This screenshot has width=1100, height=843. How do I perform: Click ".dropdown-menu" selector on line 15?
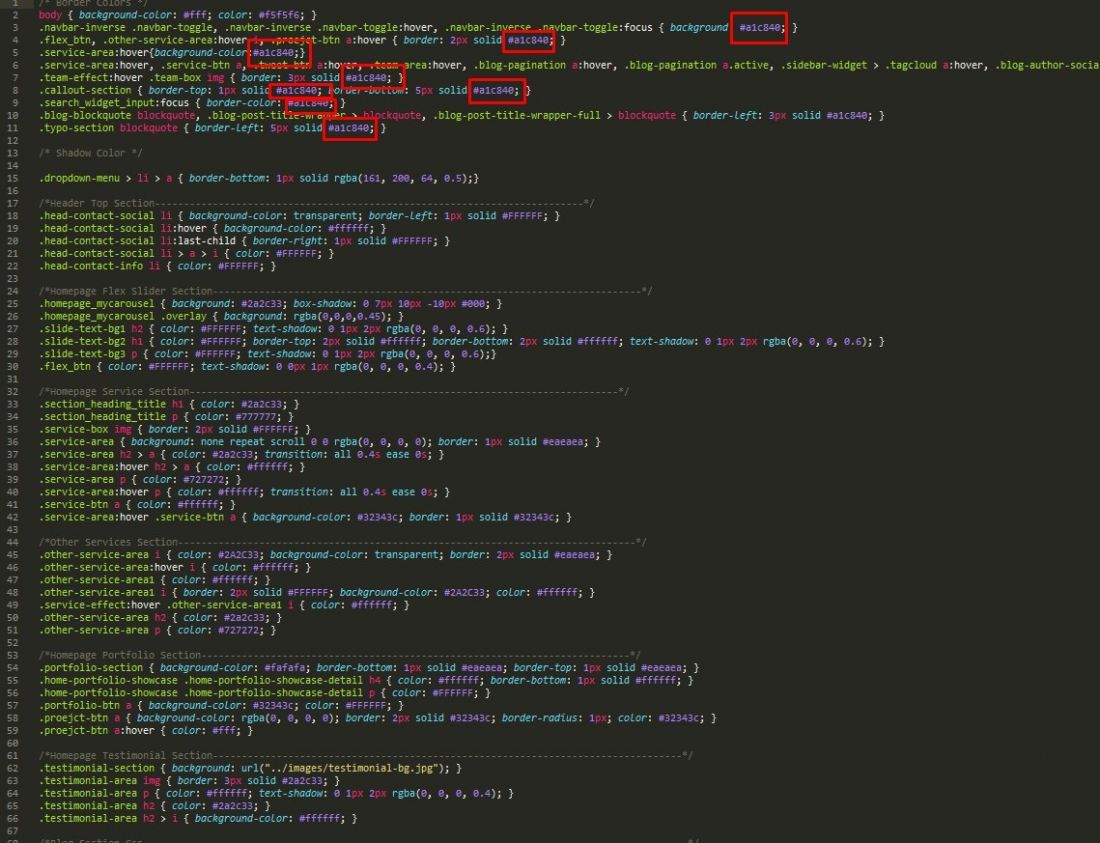click(79, 179)
